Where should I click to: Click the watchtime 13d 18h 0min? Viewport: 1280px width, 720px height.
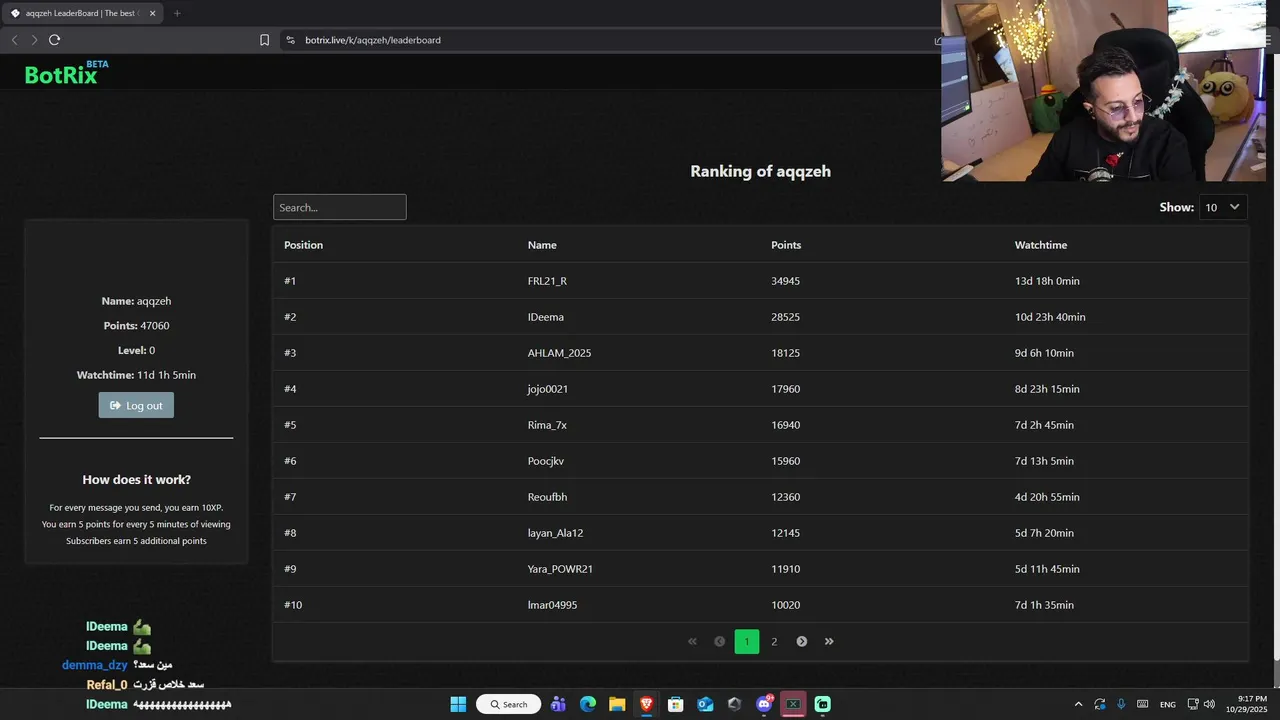click(x=1047, y=281)
